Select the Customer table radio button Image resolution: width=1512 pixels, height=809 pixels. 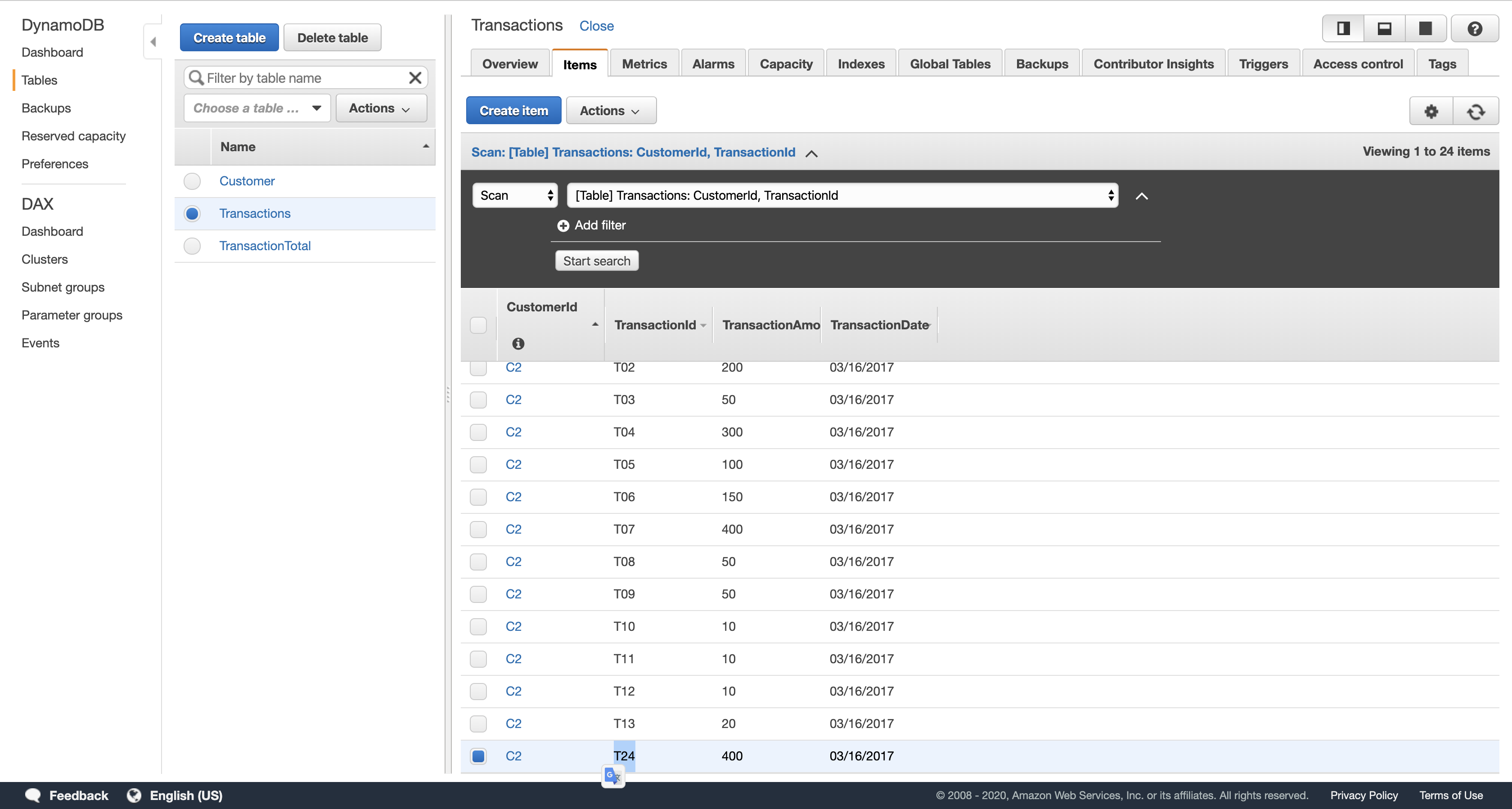[x=192, y=181]
